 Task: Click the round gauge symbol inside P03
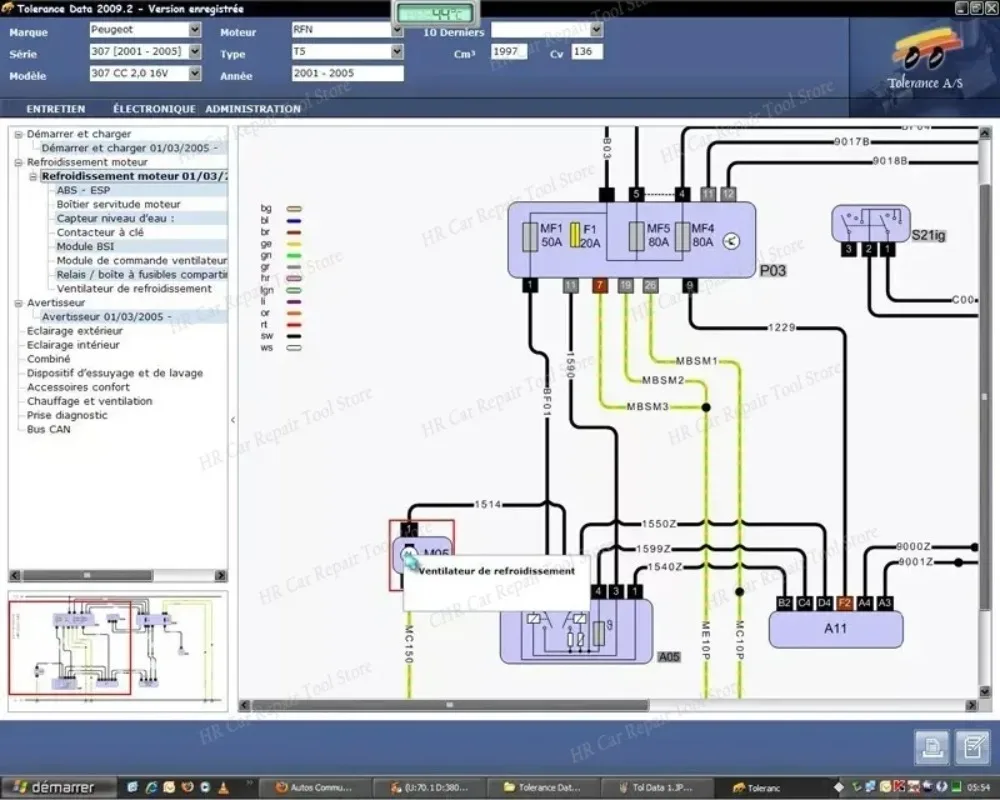pyautogui.click(x=731, y=242)
